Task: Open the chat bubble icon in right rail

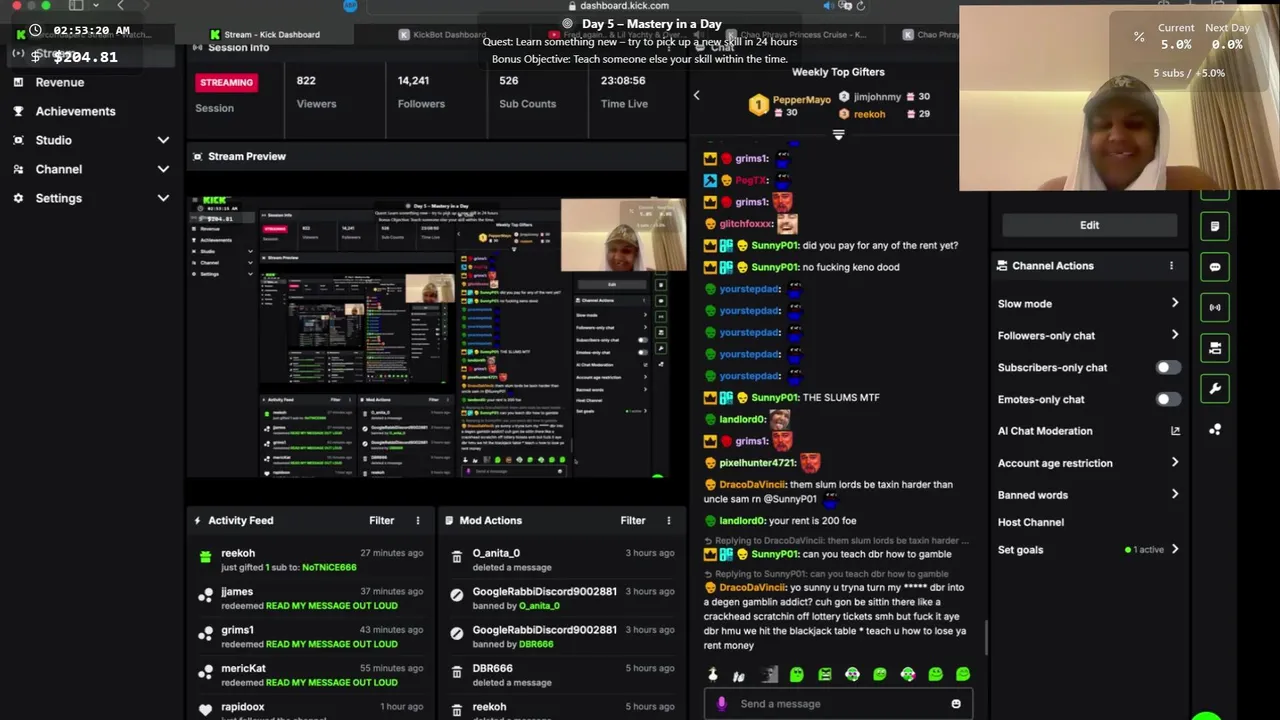Action: (x=1215, y=267)
